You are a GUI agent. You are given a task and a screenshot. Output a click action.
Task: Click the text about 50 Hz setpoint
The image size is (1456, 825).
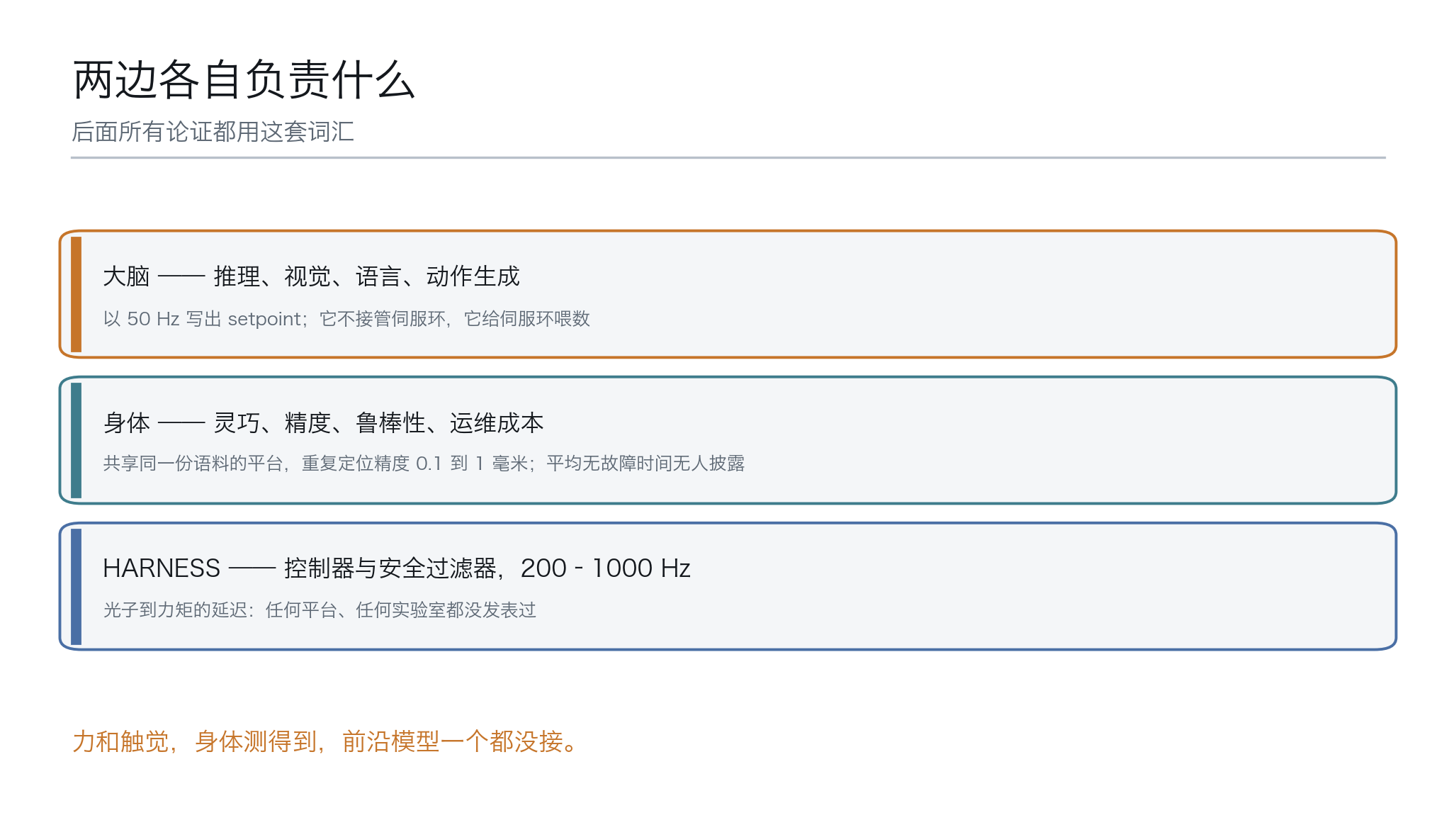[346, 319]
